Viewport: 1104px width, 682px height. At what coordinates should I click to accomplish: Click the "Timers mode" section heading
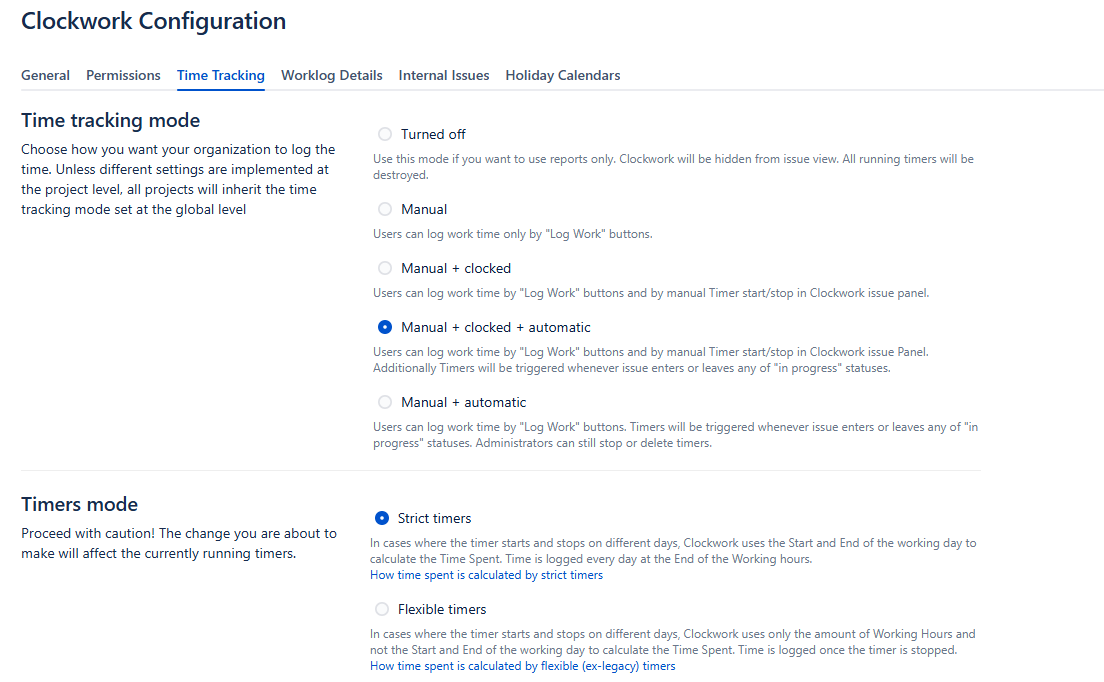click(x=79, y=504)
